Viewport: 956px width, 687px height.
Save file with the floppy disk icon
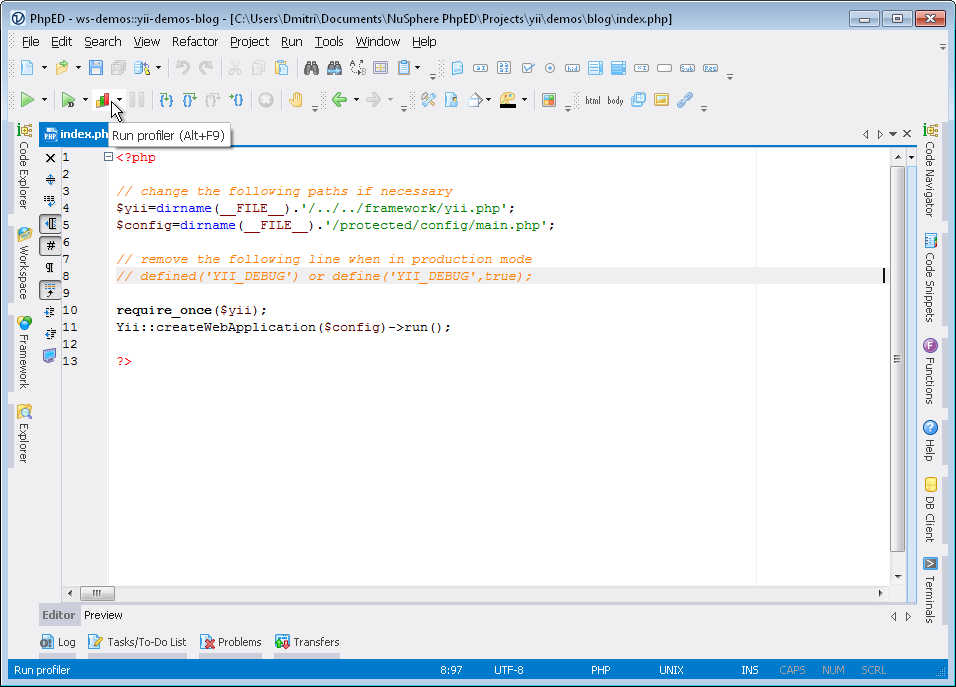(96, 68)
